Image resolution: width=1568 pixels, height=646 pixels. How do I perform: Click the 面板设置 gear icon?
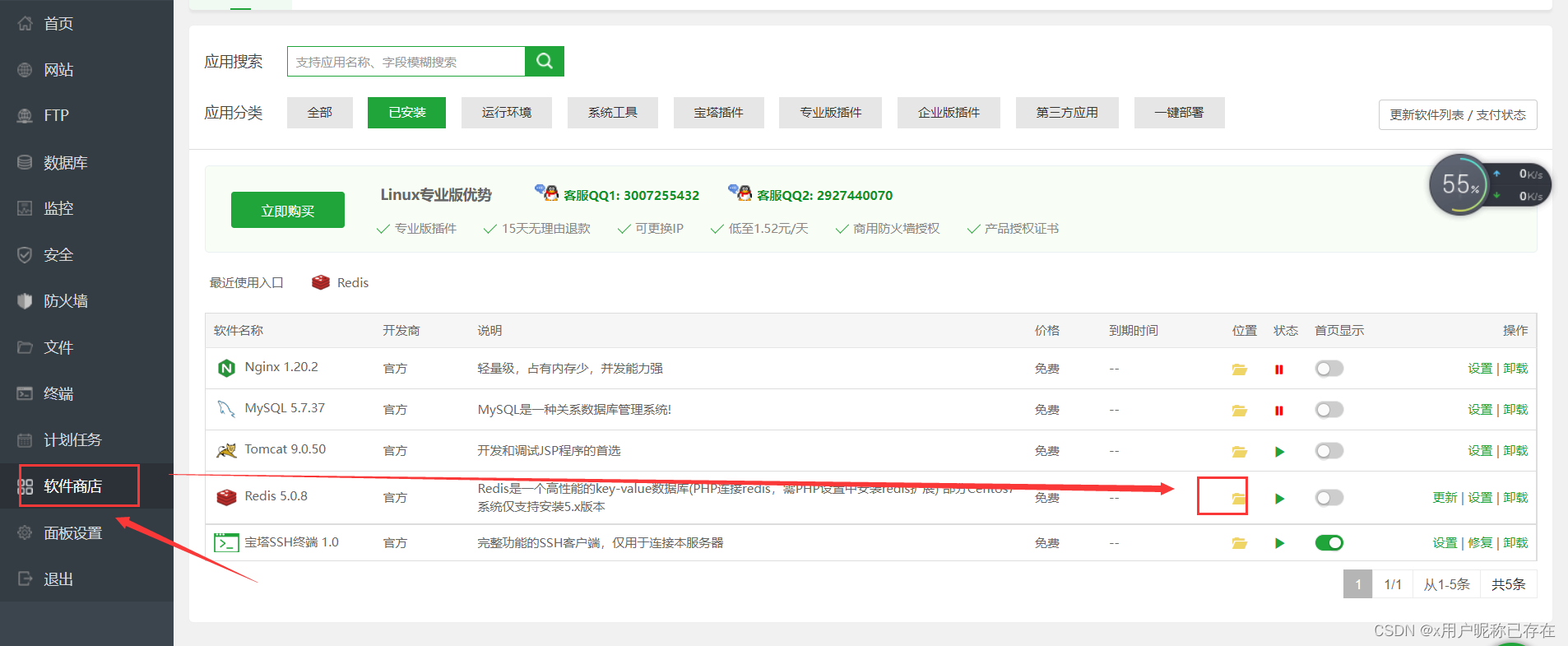coord(26,532)
